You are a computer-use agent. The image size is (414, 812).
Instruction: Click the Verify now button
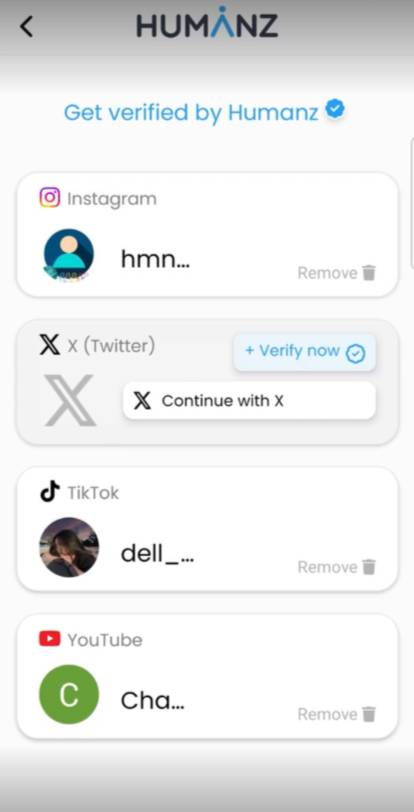pyautogui.click(x=305, y=352)
